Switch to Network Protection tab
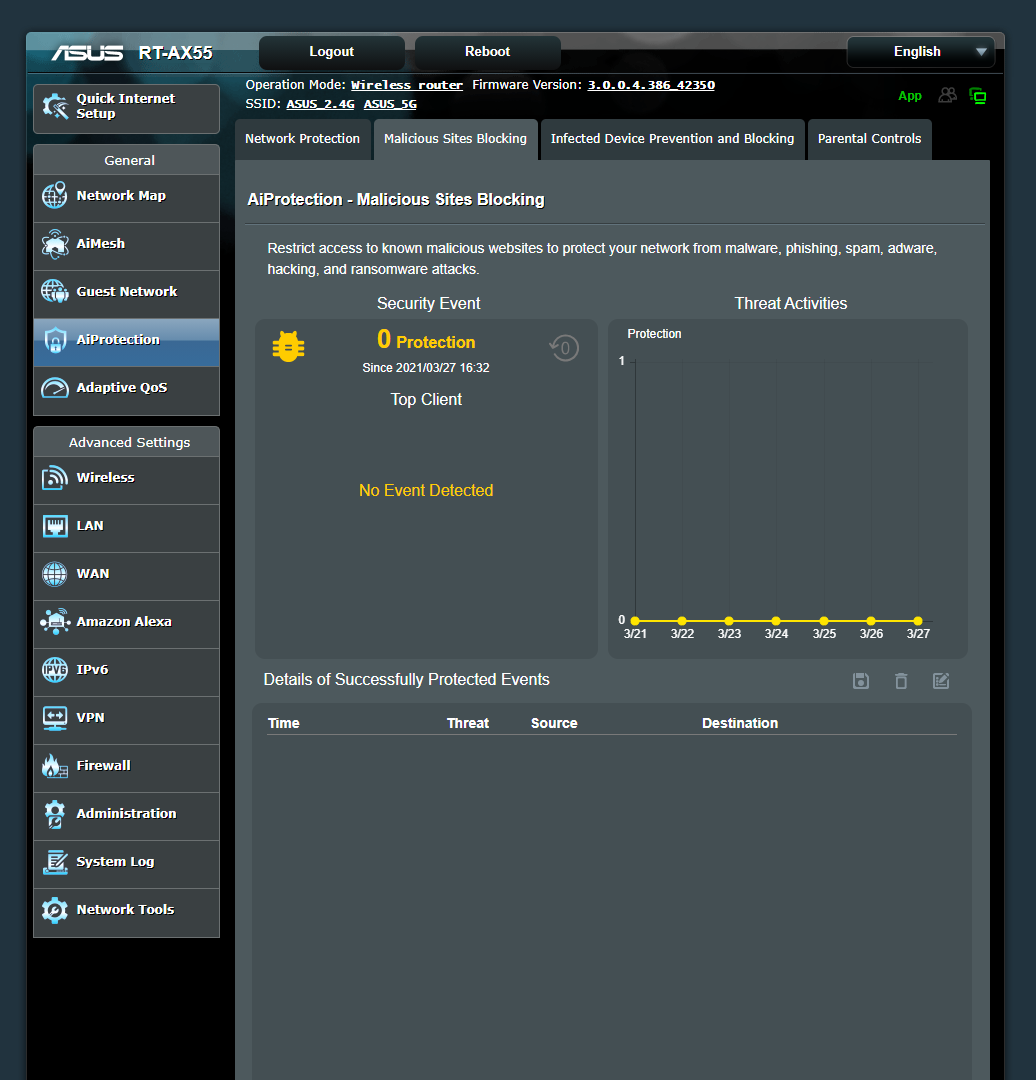 [302, 139]
